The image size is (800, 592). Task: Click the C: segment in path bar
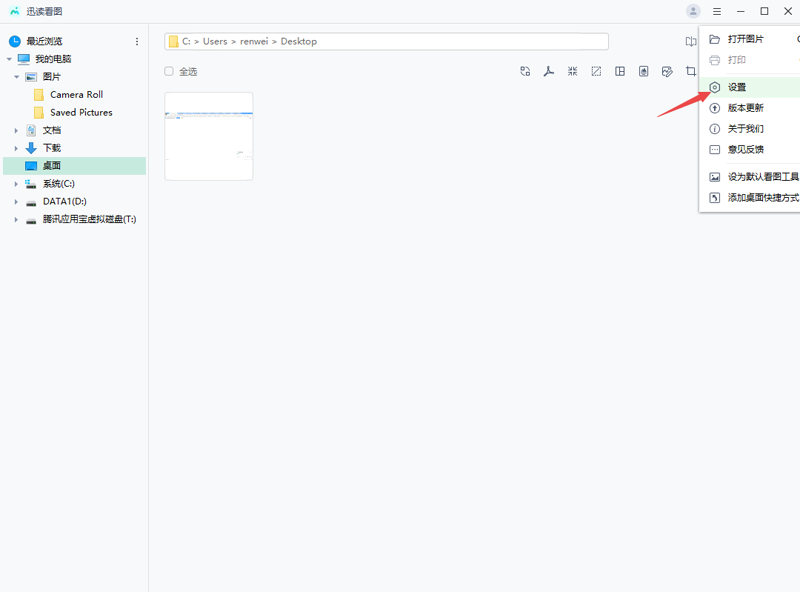pos(186,41)
